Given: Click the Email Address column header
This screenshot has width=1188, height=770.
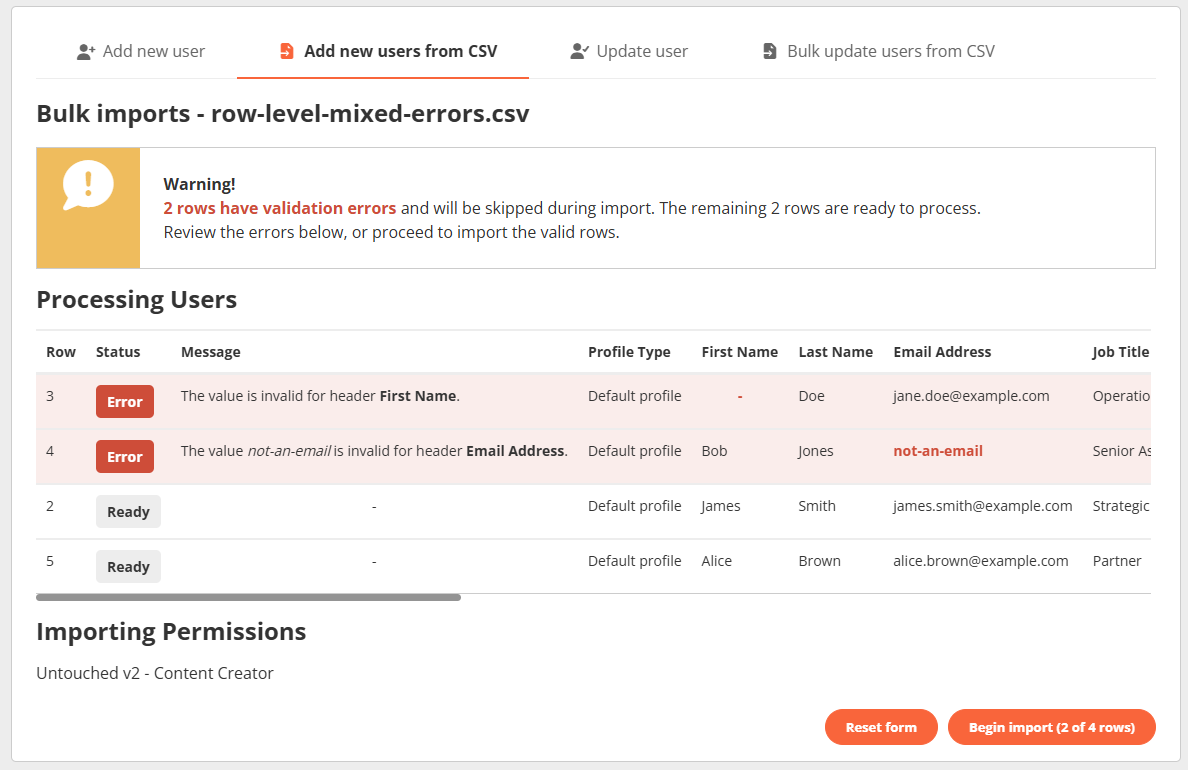Looking at the screenshot, I should [x=942, y=352].
